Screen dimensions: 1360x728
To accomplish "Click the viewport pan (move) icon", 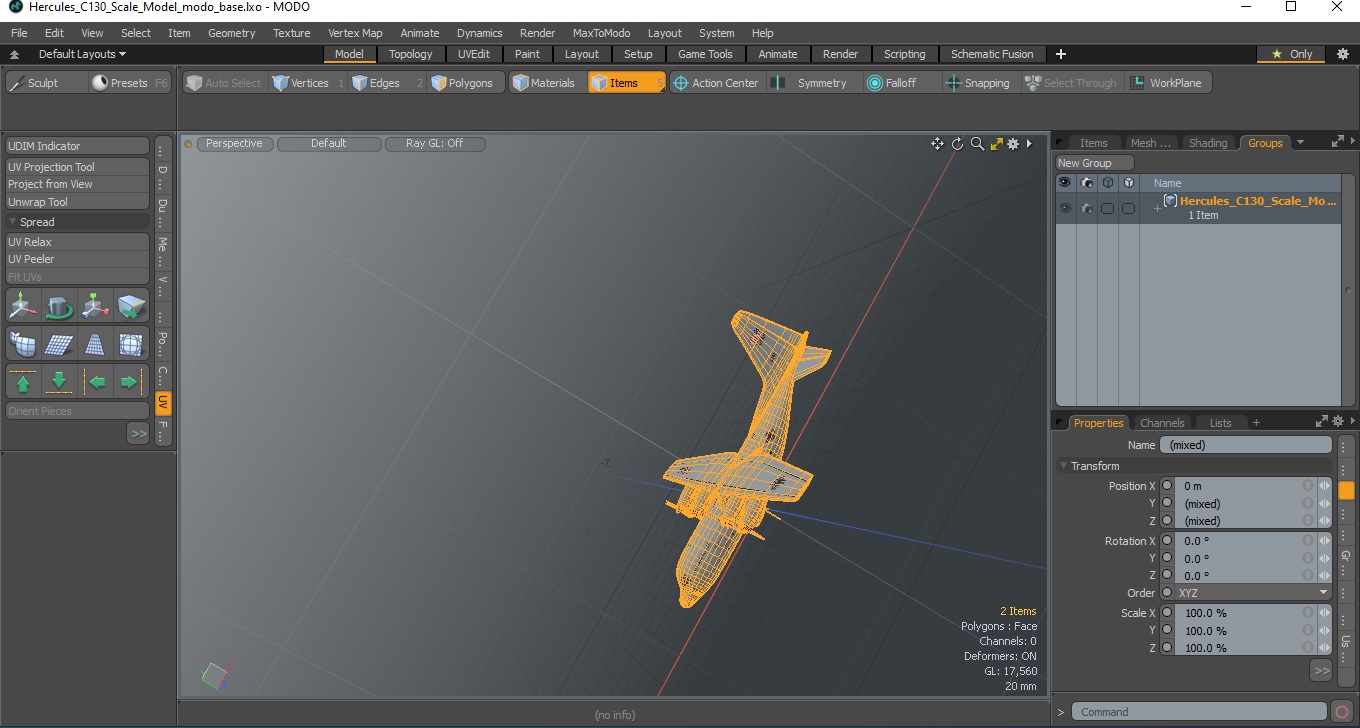I will tap(937, 144).
